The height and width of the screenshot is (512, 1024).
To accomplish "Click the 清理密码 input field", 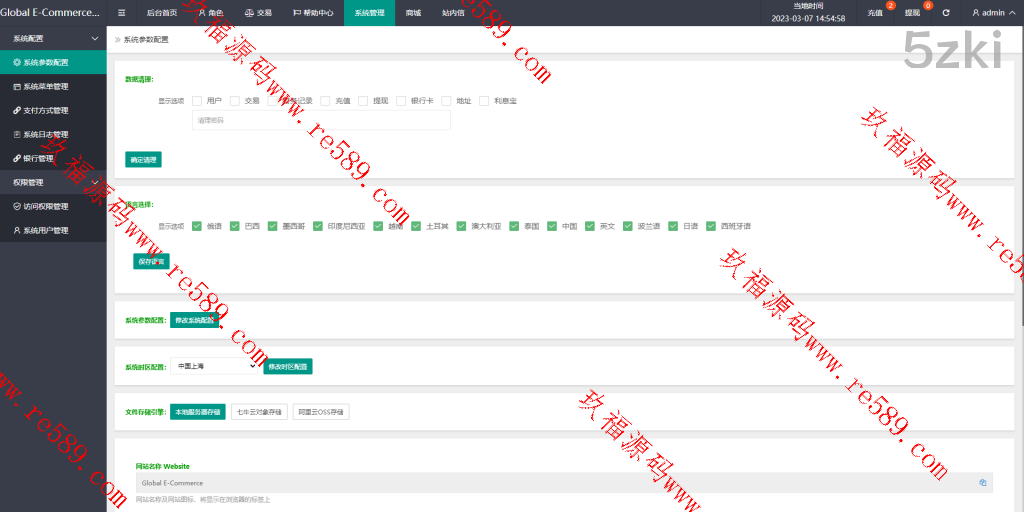I will click(320, 120).
